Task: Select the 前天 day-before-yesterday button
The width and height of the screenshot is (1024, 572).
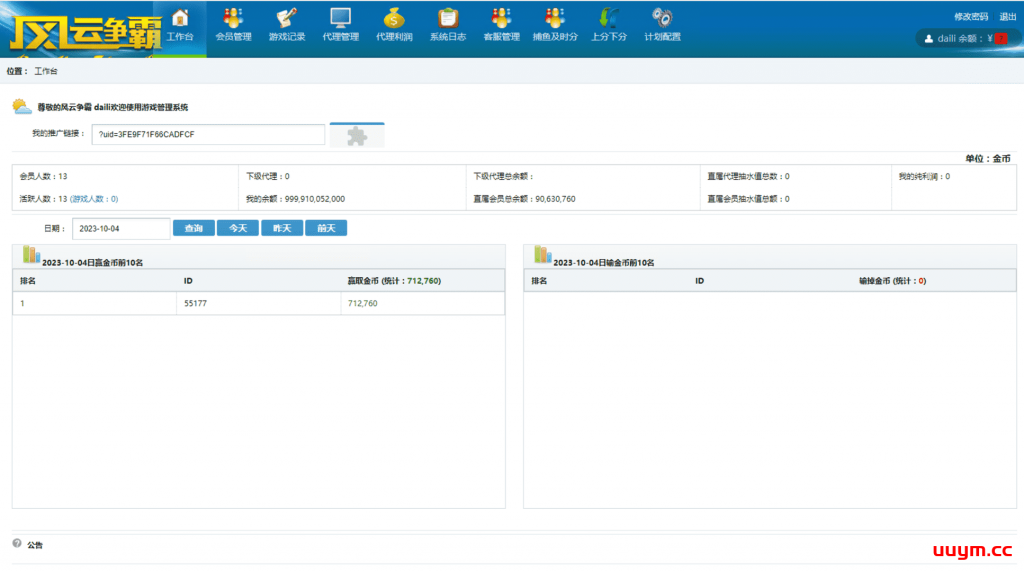Action: coord(326,228)
